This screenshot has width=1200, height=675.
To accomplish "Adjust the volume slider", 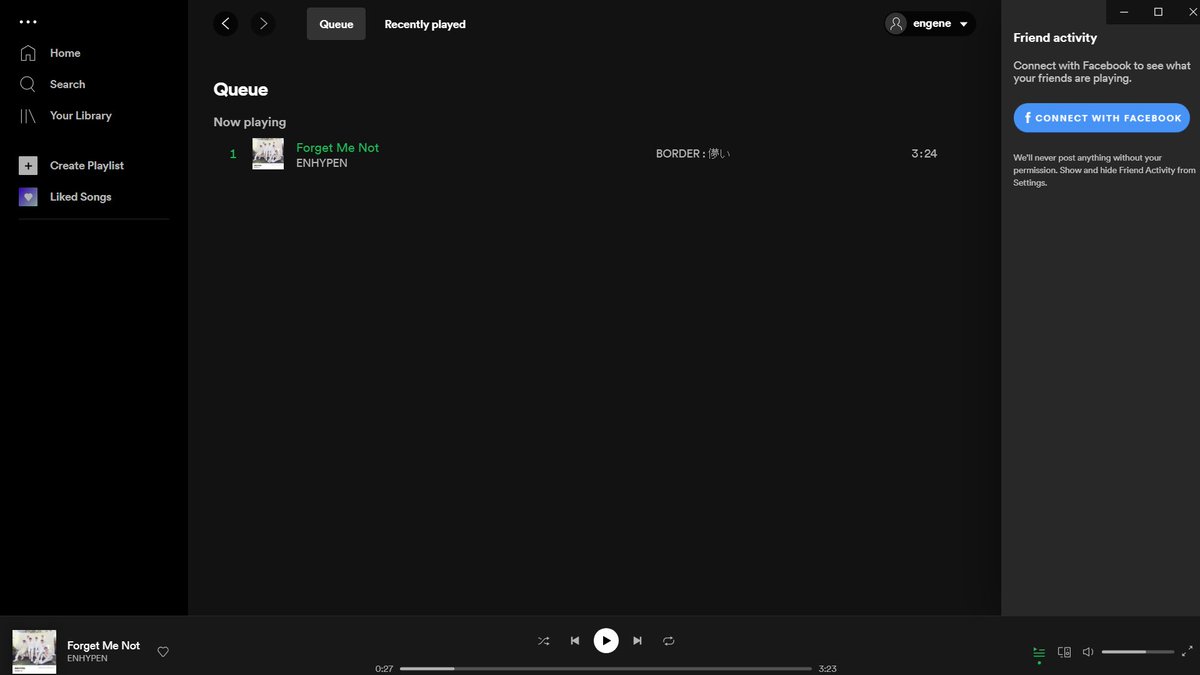I will (1138, 652).
